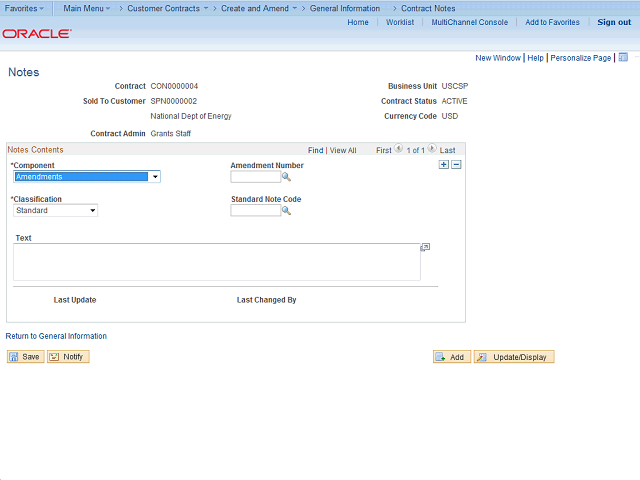Viewport: 640px width, 480px height.
Task: Click the Oracle logo
Action: [x=37, y=33]
